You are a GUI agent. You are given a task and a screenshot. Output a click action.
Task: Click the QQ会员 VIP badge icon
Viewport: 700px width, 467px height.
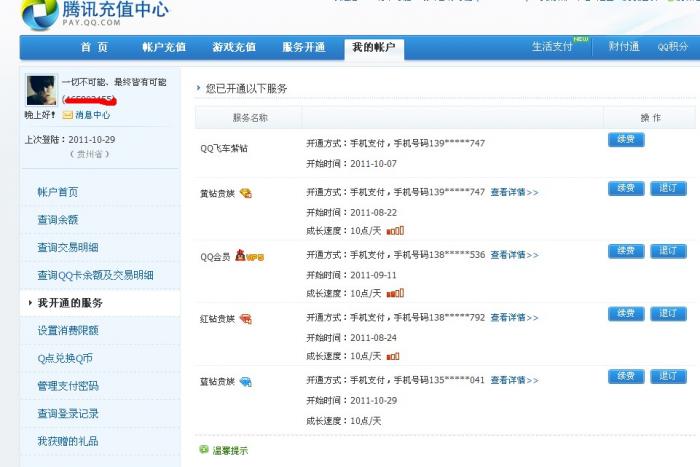coord(250,255)
